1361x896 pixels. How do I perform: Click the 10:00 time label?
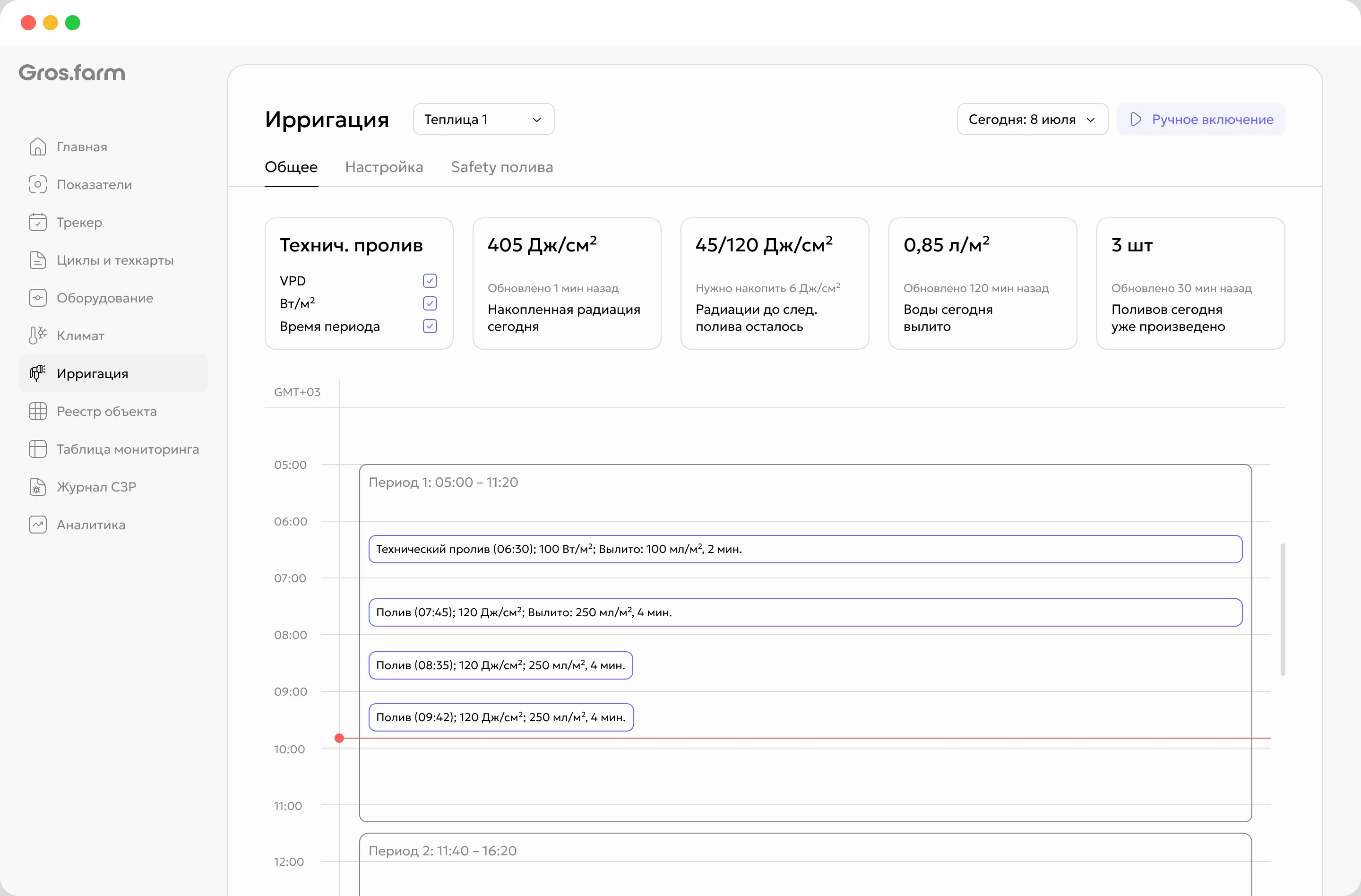[289, 749]
